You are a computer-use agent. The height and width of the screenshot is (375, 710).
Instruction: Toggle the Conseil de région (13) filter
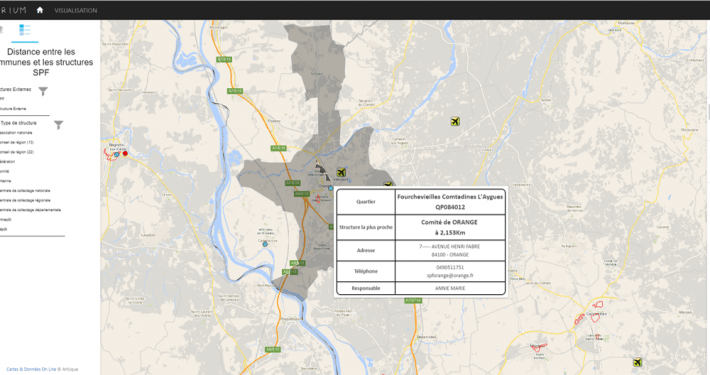pos(17,142)
